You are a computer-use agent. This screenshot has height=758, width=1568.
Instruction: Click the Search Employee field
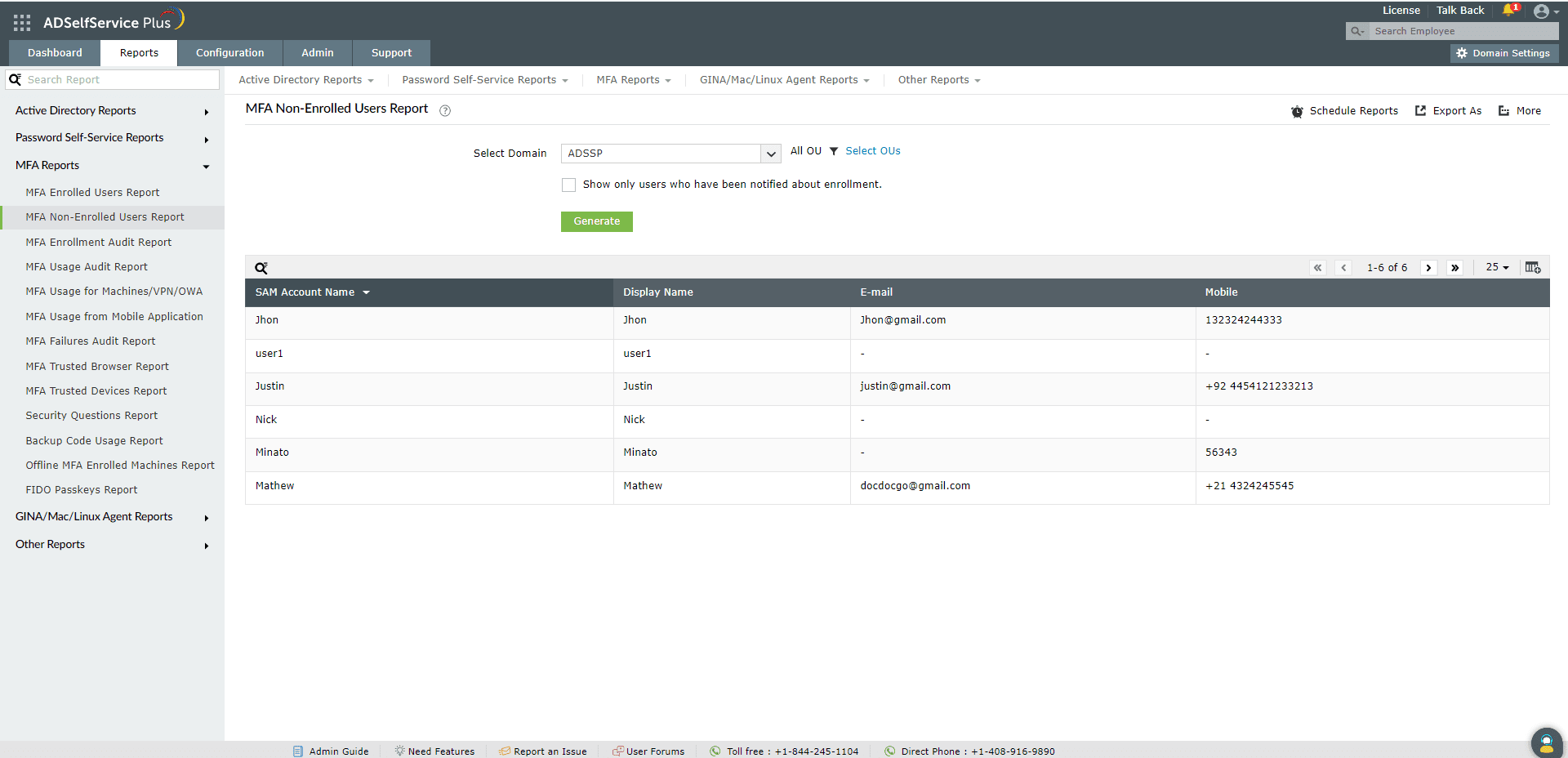click(1462, 31)
